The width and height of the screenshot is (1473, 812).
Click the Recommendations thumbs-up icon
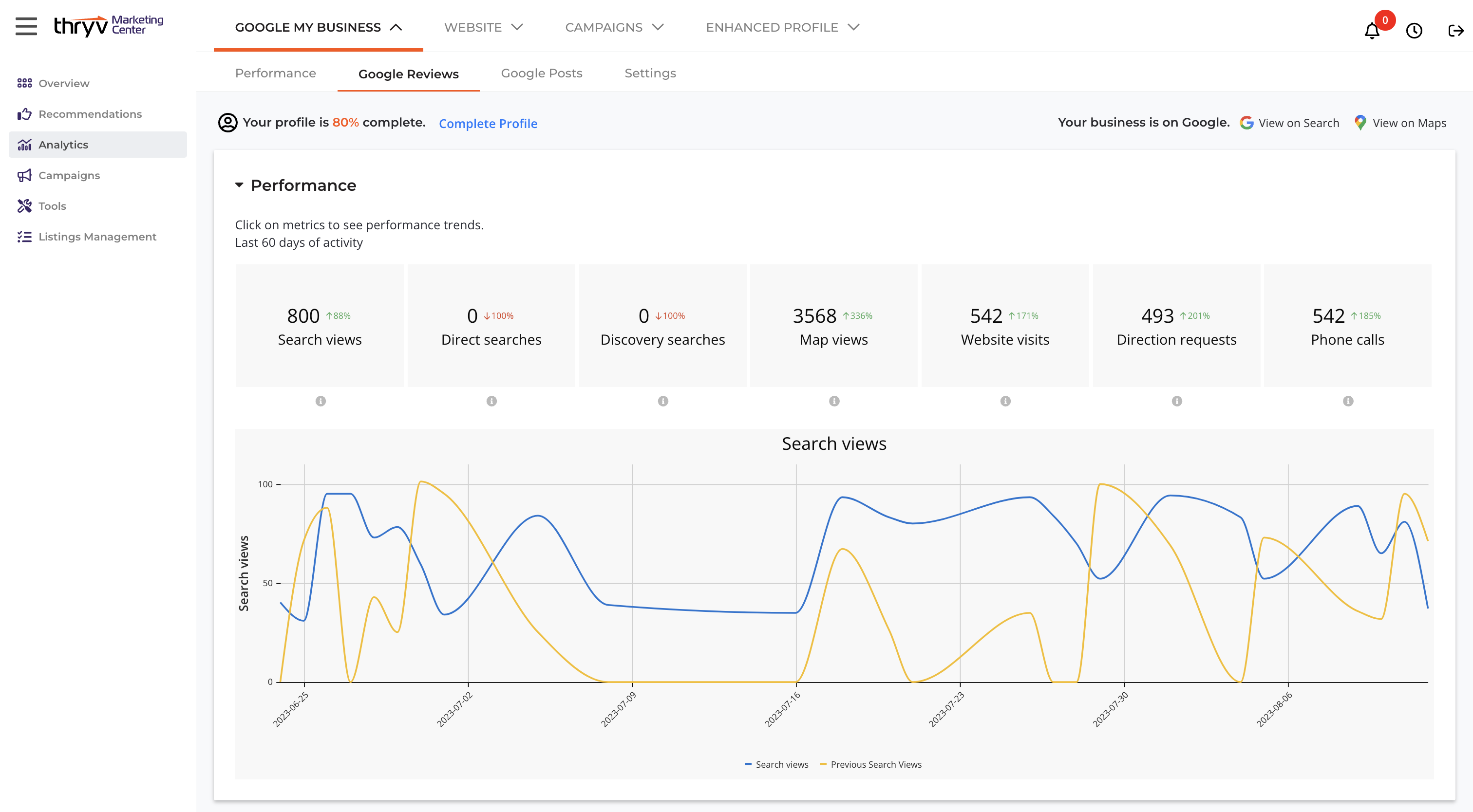point(24,114)
